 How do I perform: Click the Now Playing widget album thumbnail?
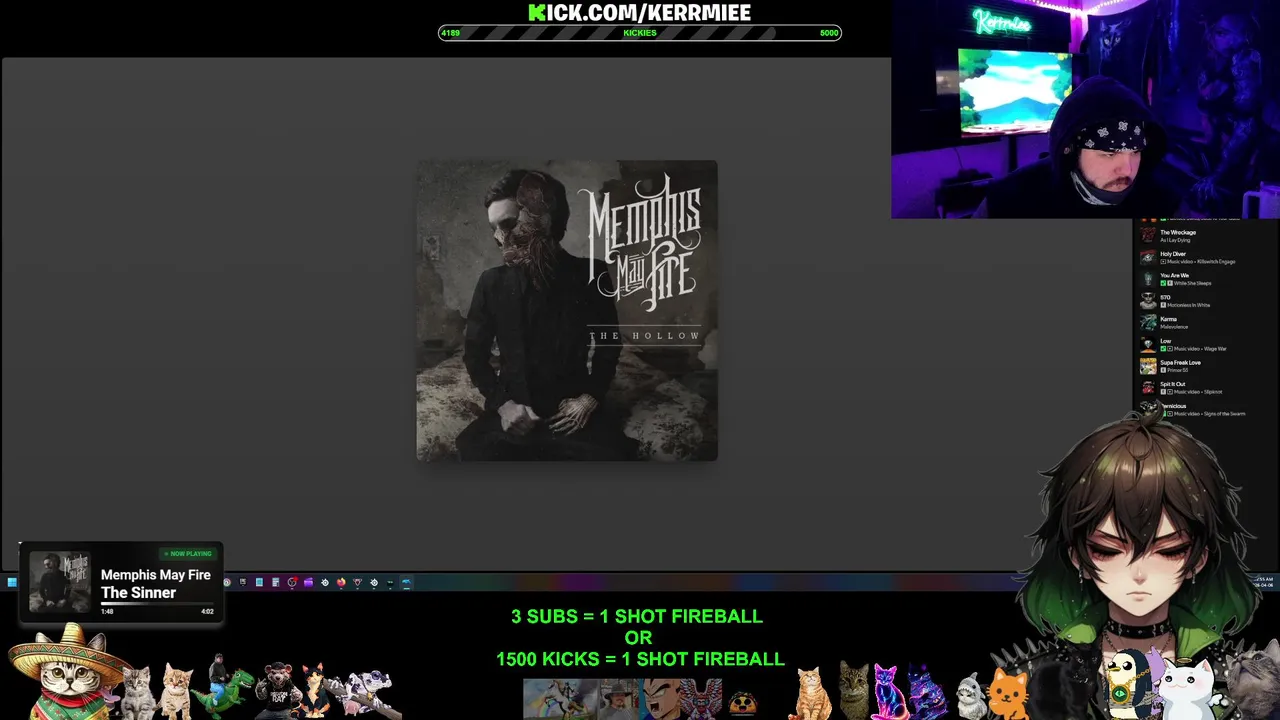59,582
